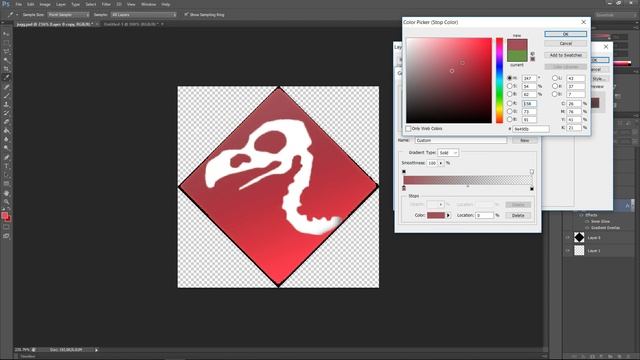640x360 pixels.
Task: Open the Sample All Layers dropdown
Action: [144, 15]
